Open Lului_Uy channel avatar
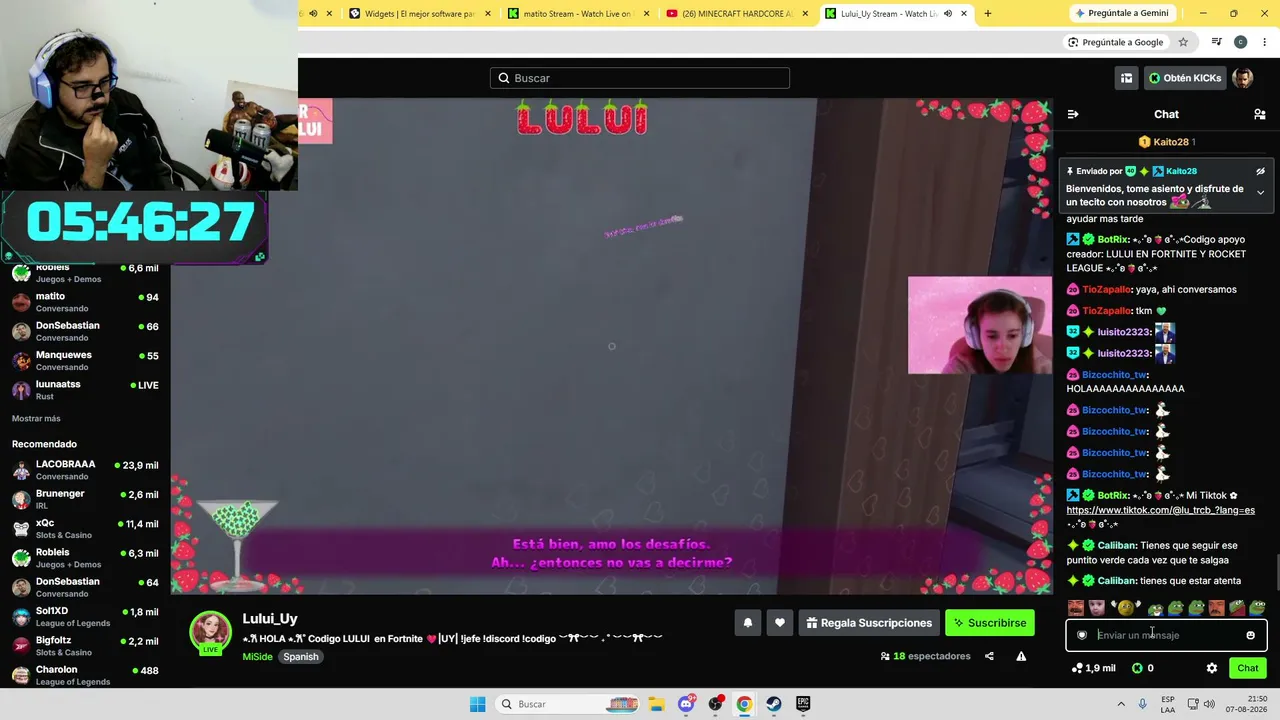The width and height of the screenshot is (1280, 720). click(211, 632)
